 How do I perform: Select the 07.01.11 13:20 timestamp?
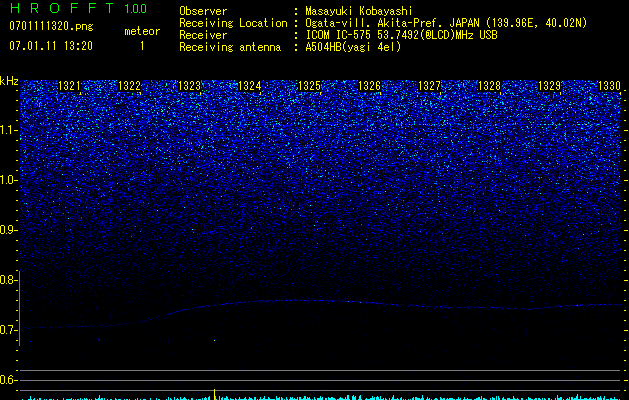pyautogui.click(x=50, y=46)
